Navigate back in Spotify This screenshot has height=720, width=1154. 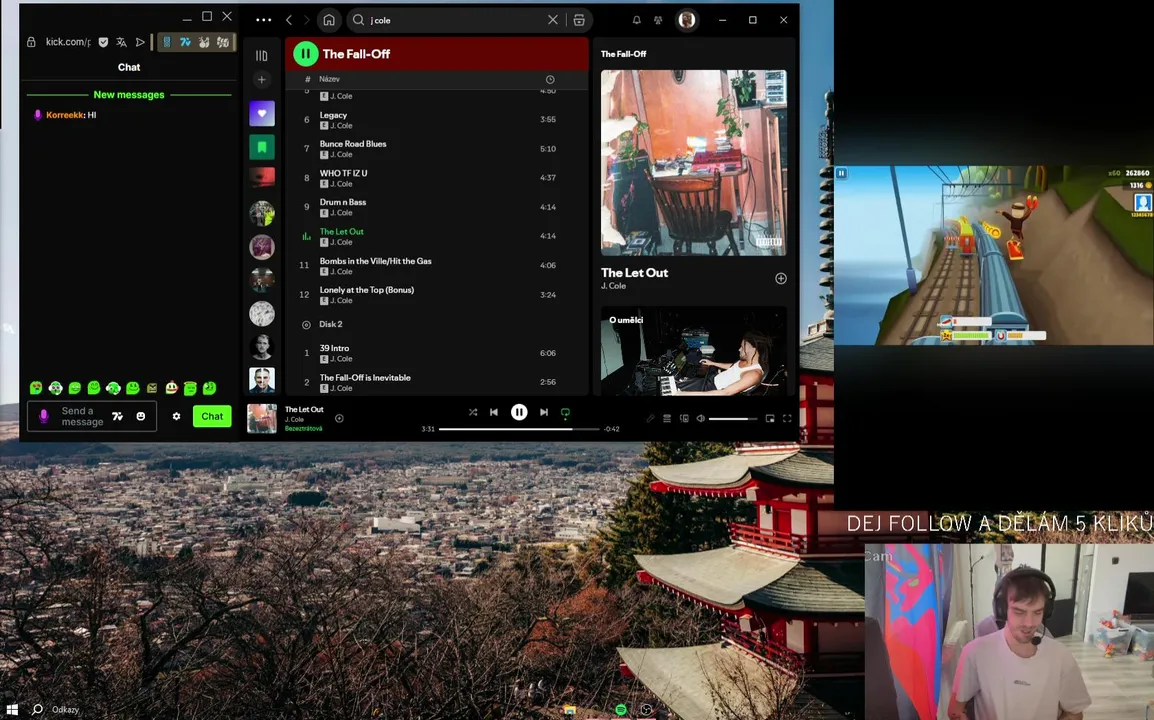point(288,20)
